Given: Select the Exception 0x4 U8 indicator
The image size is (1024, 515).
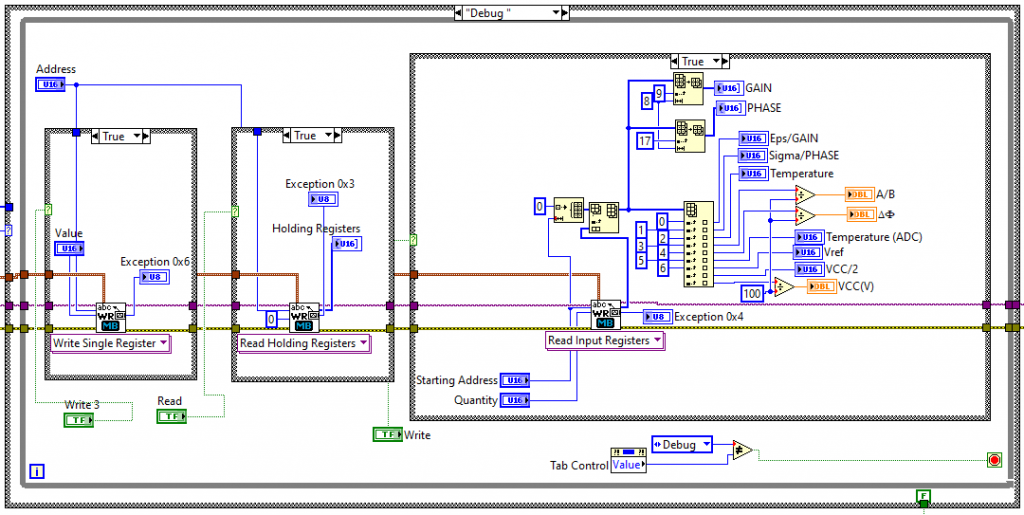Looking at the screenshot, I should coord(656,317).
